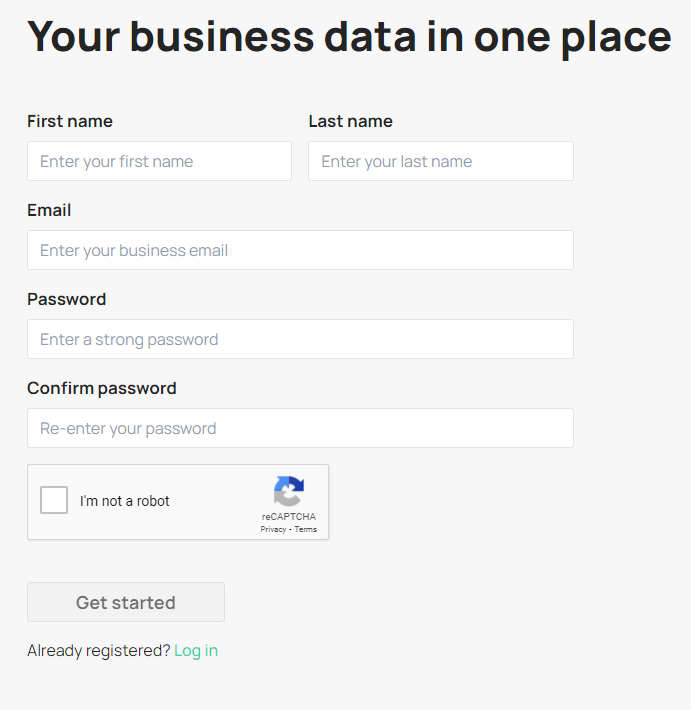Click the Password entry field
Image resolution: width=691 pixels, height=710 pixels.
click(300, 339)
